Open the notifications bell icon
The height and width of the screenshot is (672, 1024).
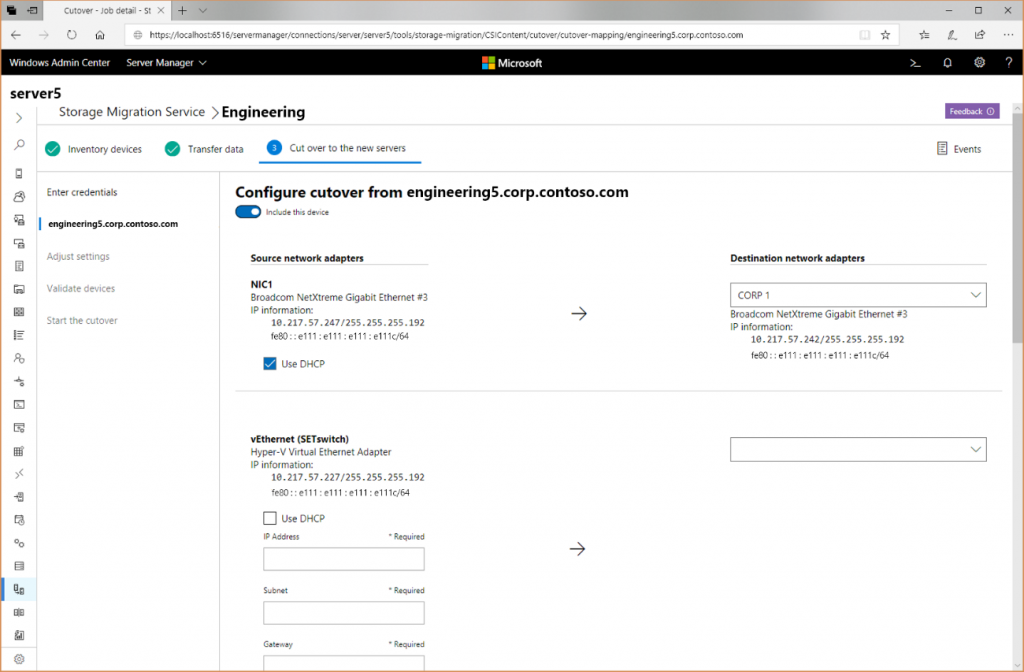click(947, 63)
